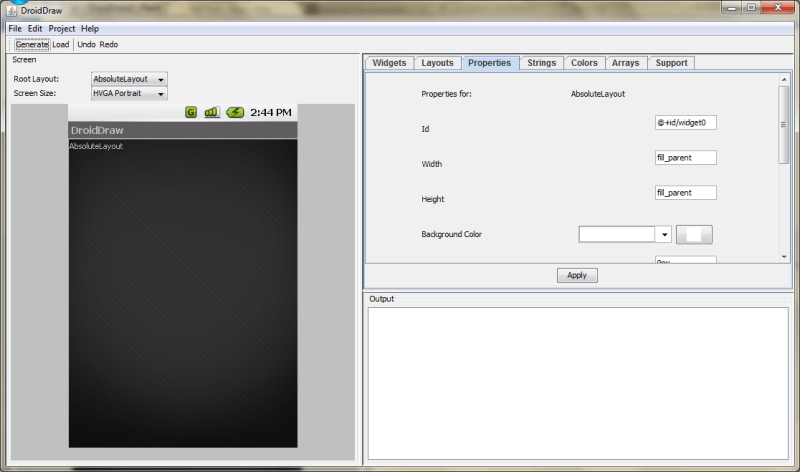
Task: Open the Screen Size dropdown
Action: 129,93
